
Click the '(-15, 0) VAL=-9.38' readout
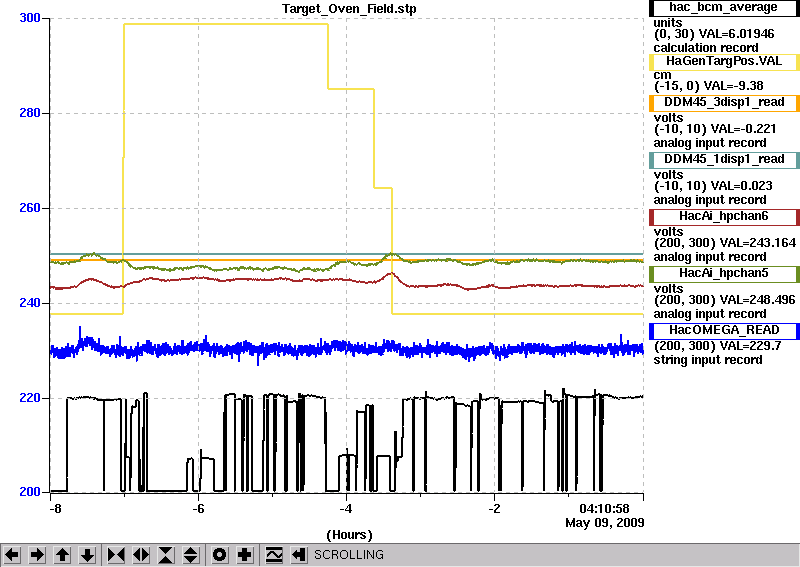pyautogui.click(x=708, y=86)
